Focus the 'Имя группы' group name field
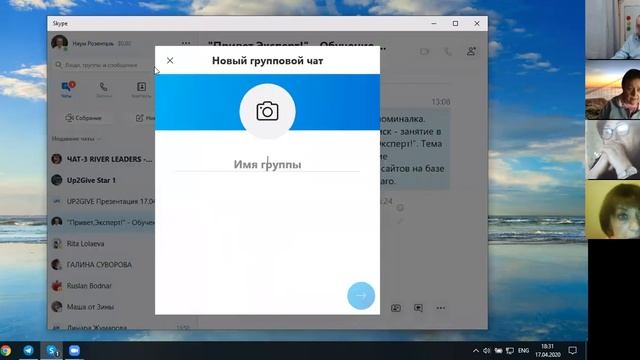Screen dimensions: 640x360 click(267, 164)
